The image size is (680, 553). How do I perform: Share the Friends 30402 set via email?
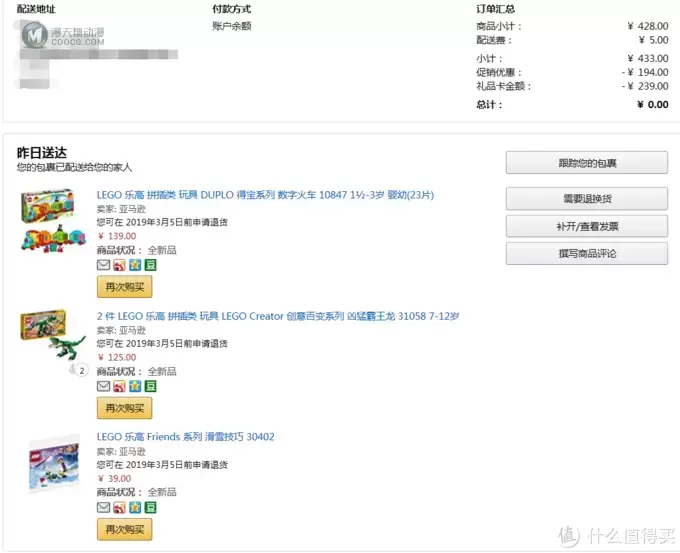click(103, 507)
